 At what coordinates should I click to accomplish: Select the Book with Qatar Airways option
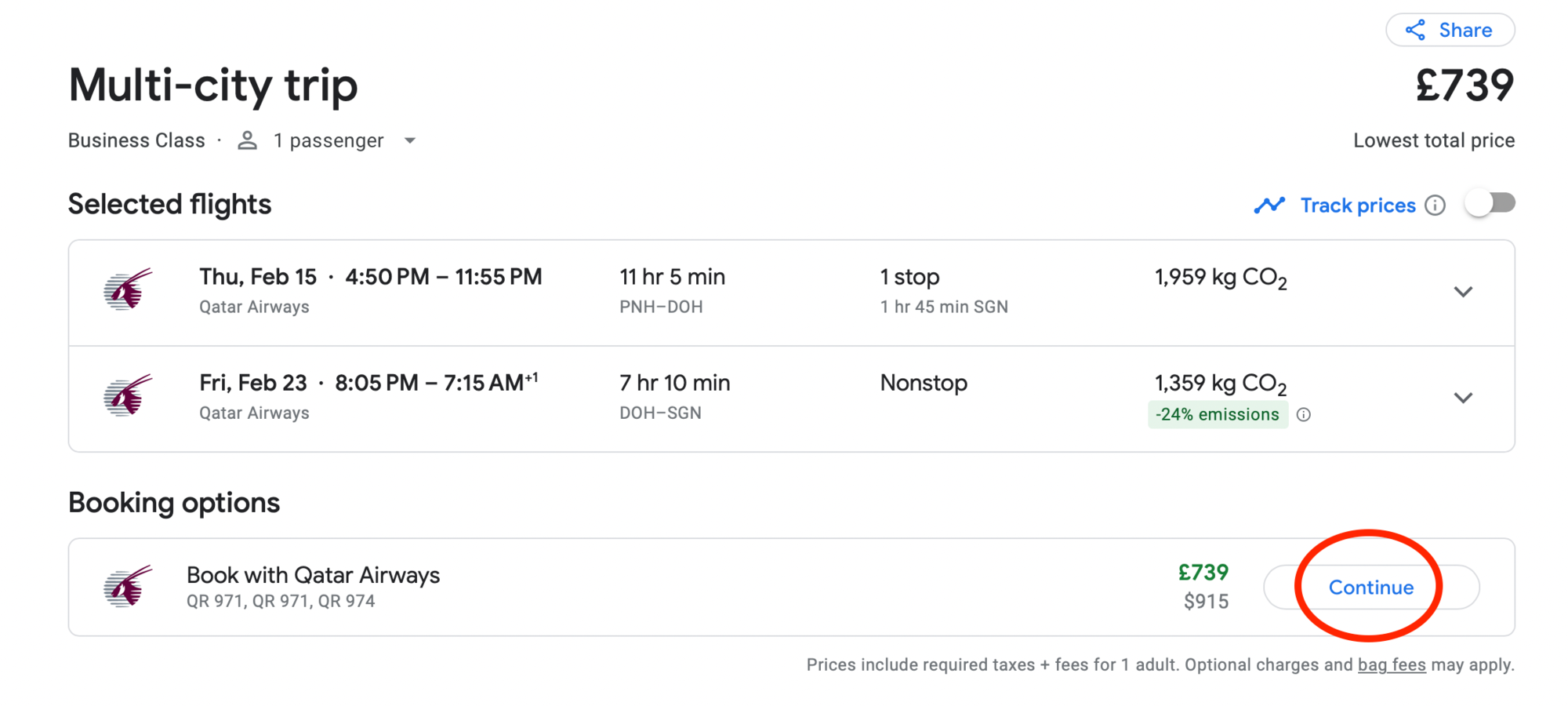791,587
